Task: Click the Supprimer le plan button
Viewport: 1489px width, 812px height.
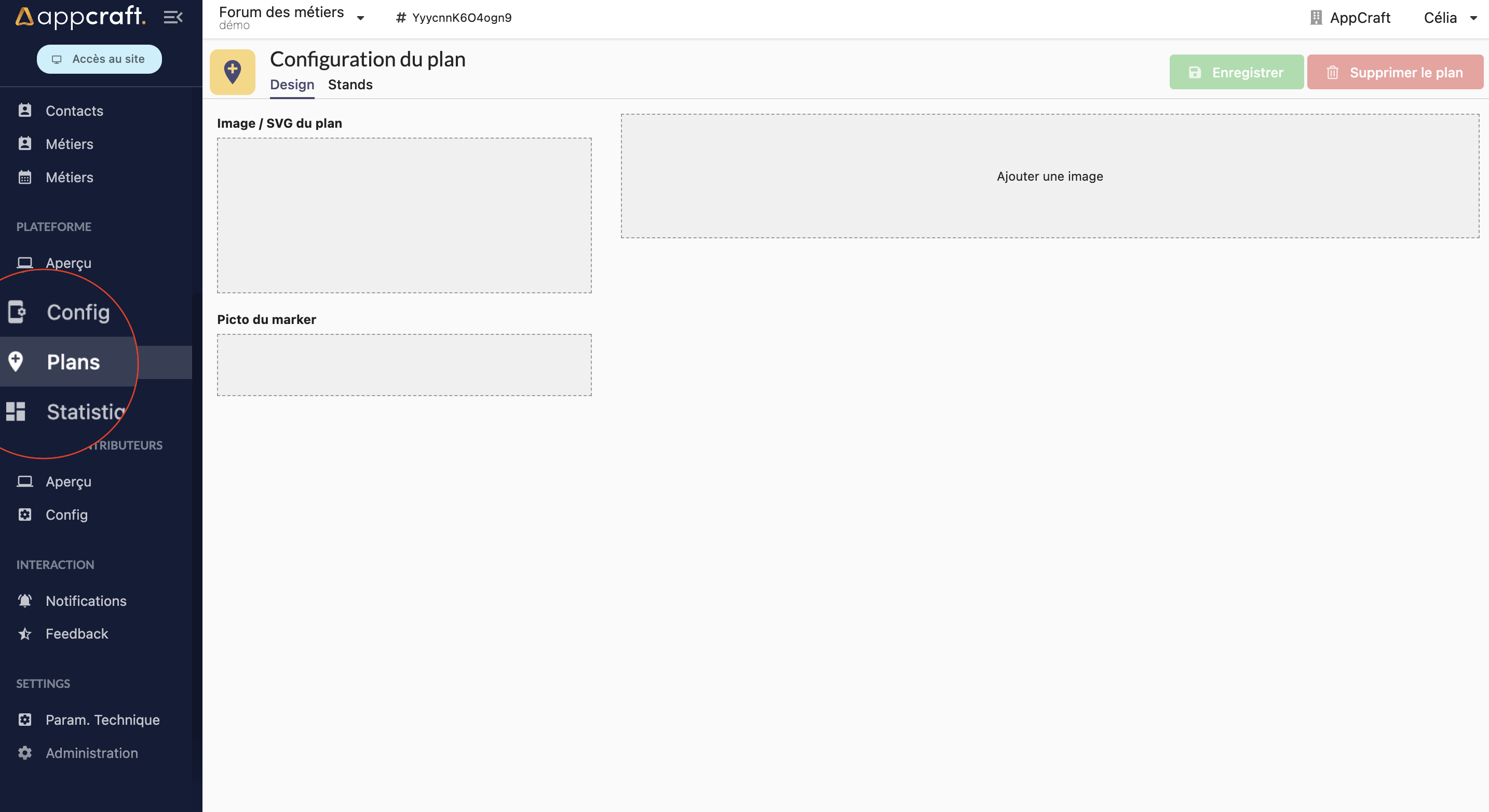Action: click(x=1395, y=72)
